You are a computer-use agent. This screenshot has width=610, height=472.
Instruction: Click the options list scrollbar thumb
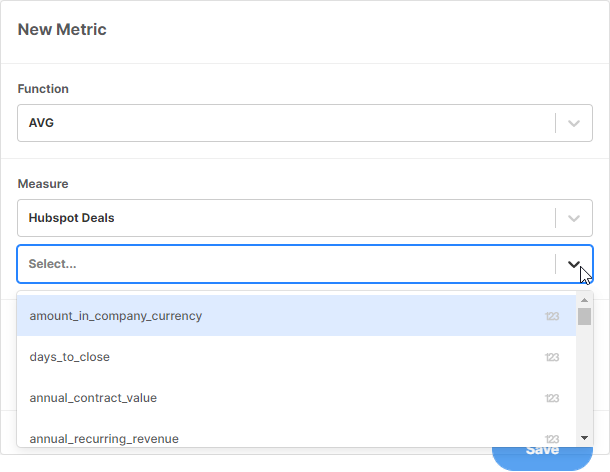click(x=584, y=317)
